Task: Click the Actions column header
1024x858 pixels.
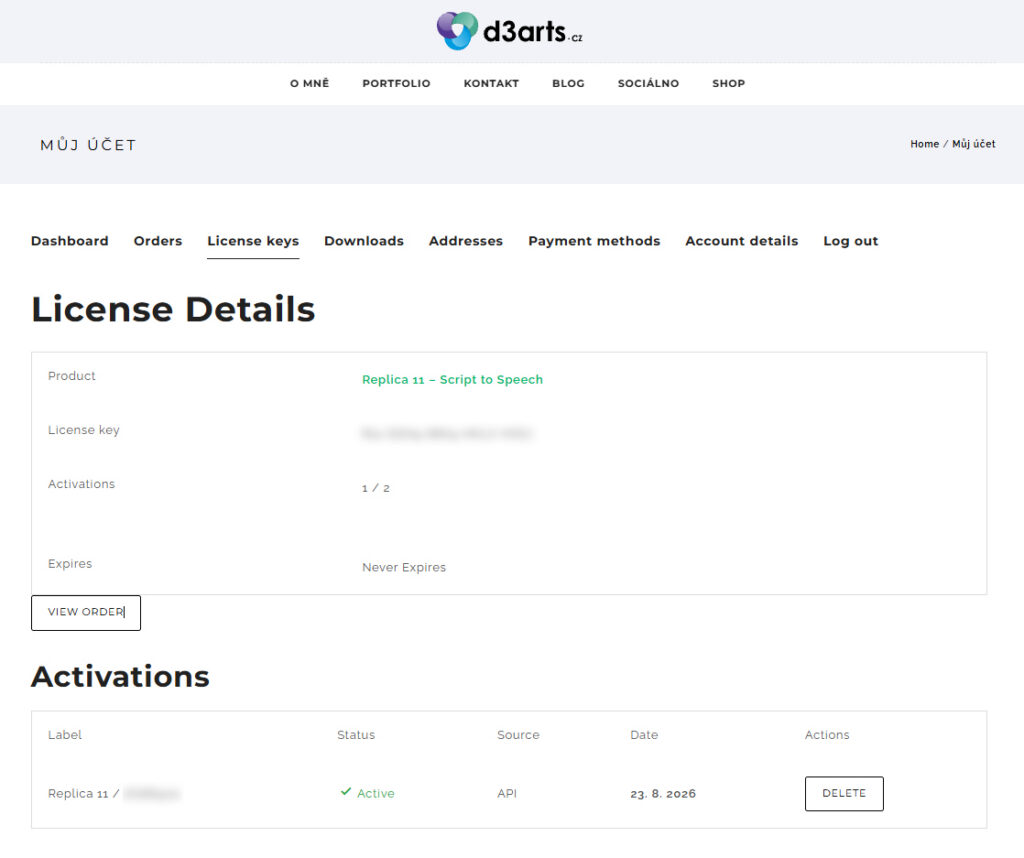Action: (x=827, y=735)
